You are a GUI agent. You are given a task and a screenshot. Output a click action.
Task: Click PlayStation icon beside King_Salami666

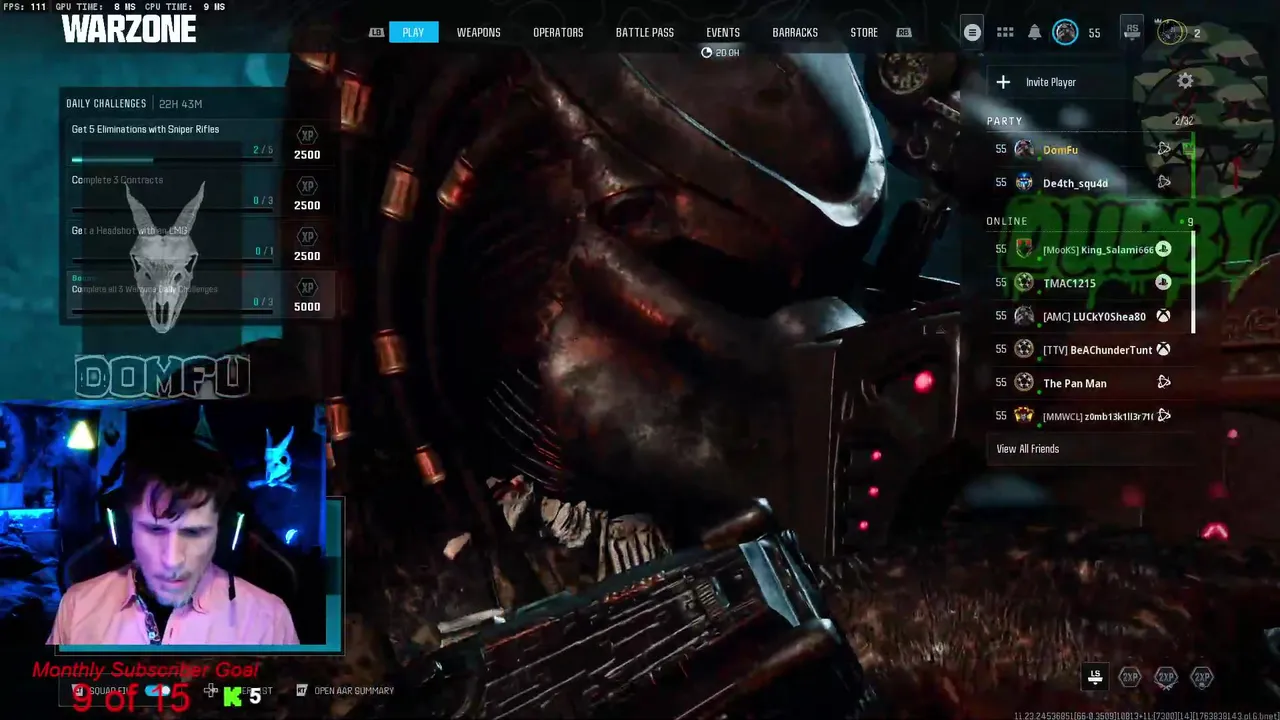(1163, 249)
